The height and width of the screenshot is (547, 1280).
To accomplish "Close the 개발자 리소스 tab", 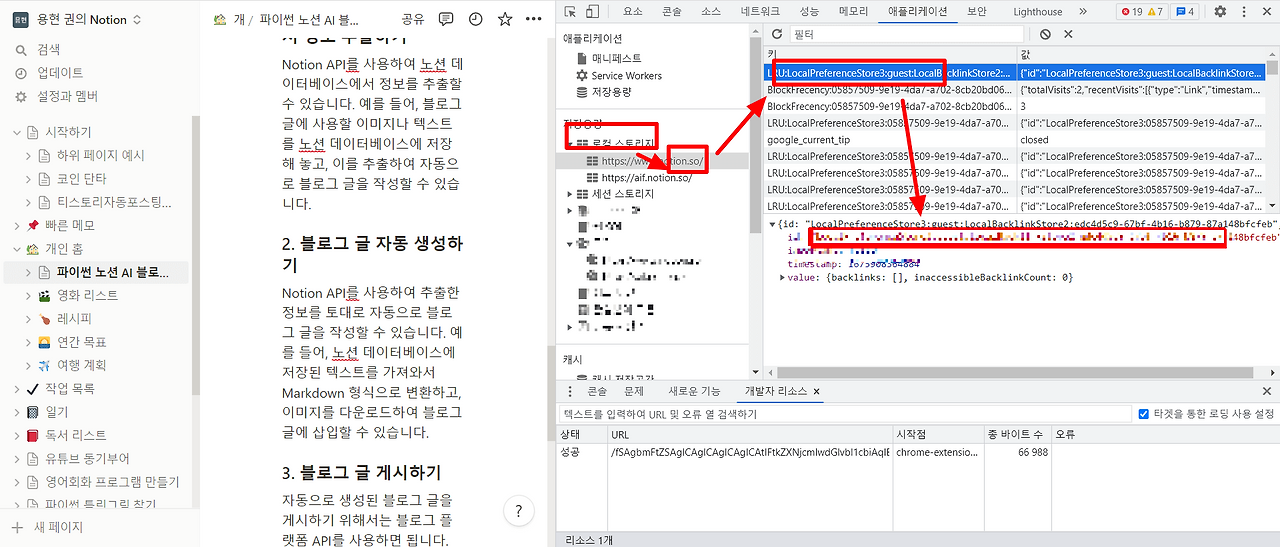I will [816, 392].
